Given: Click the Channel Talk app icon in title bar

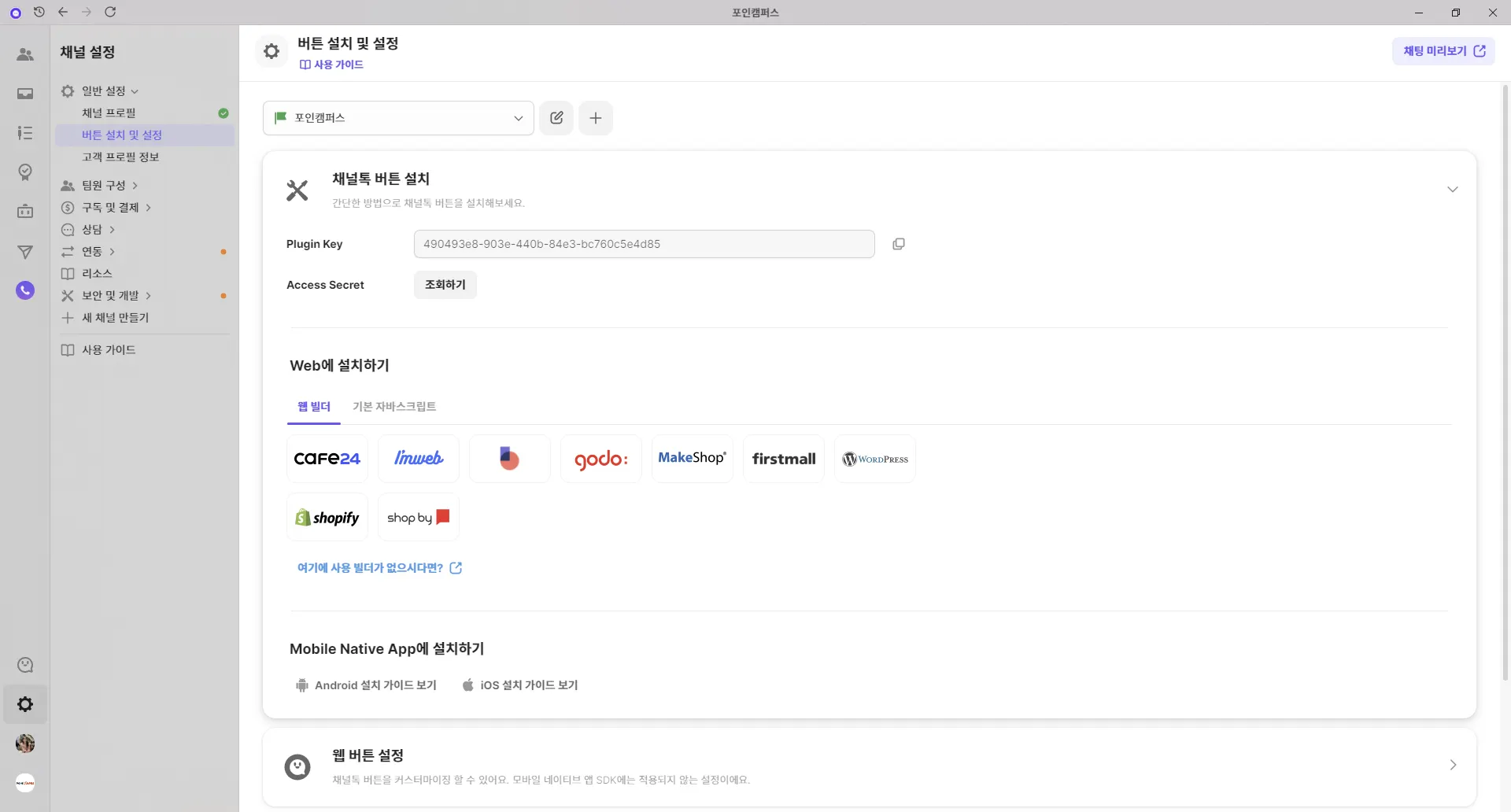Looking at the screenshot, I should point(16,13).
